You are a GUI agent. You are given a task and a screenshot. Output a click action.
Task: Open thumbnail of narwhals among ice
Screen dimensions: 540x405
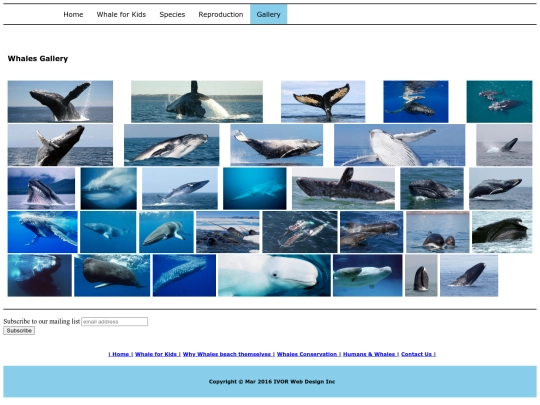point(228,232)
